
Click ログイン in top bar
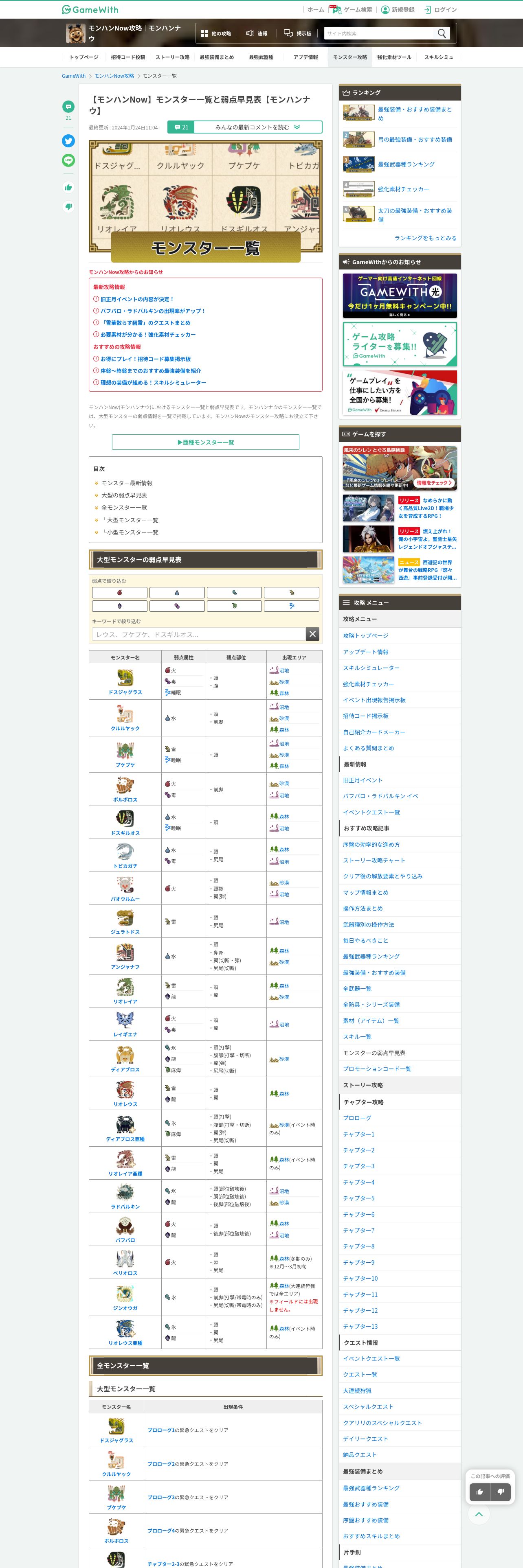(440, 9)
